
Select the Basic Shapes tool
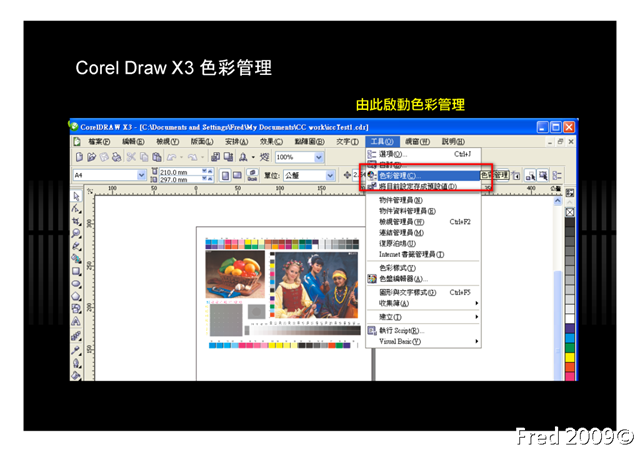pyautogui.click(x=76, y=309)
